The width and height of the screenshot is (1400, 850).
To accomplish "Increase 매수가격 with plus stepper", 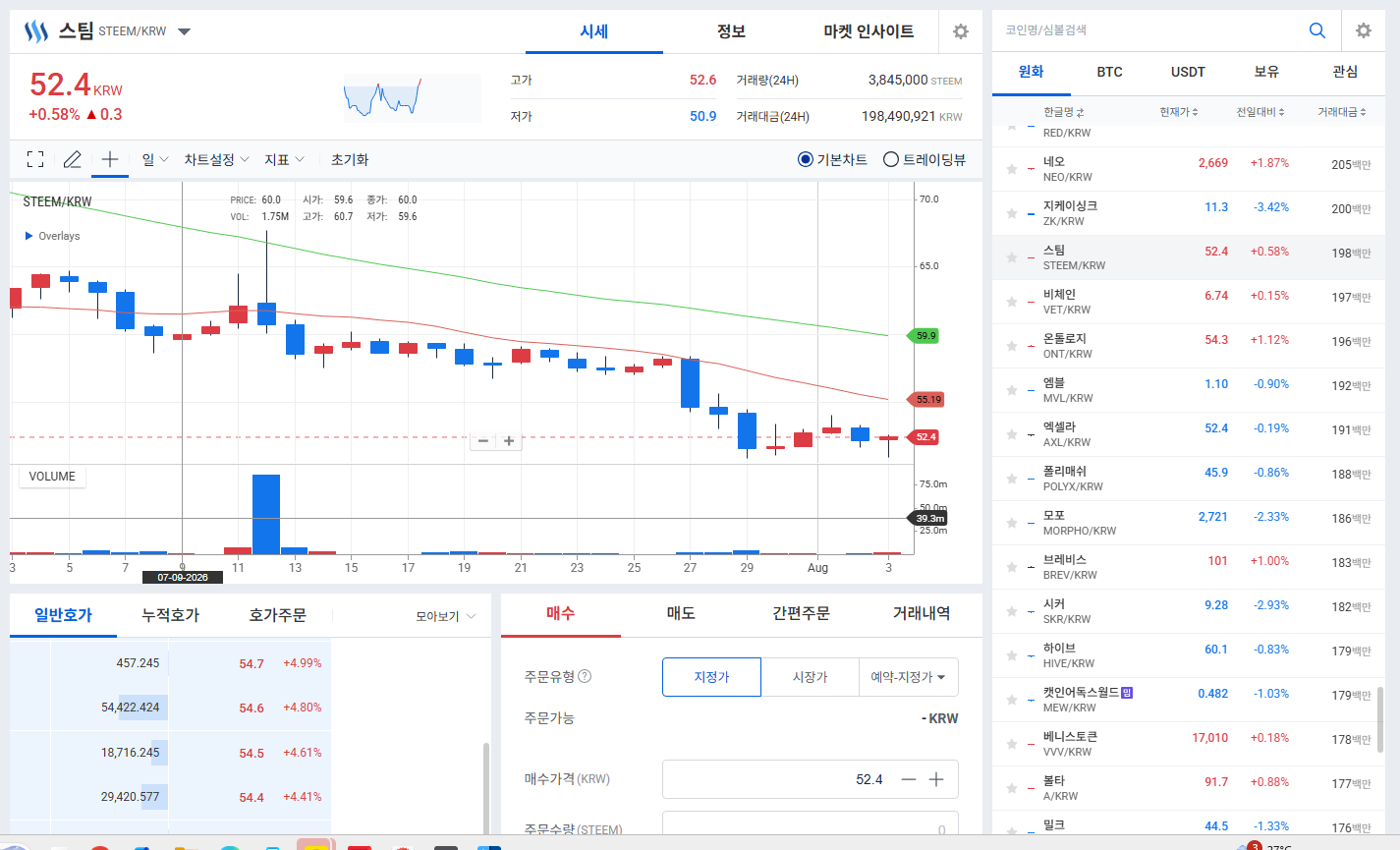I will pos(936,779).
